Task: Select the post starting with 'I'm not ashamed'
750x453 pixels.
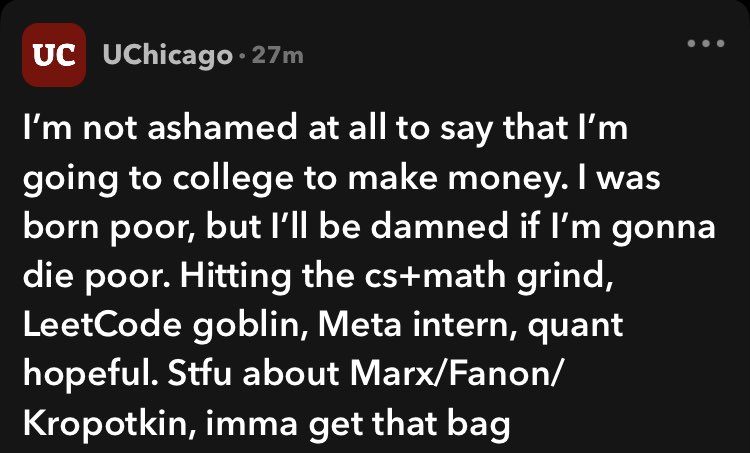Action: pos(369,276)
